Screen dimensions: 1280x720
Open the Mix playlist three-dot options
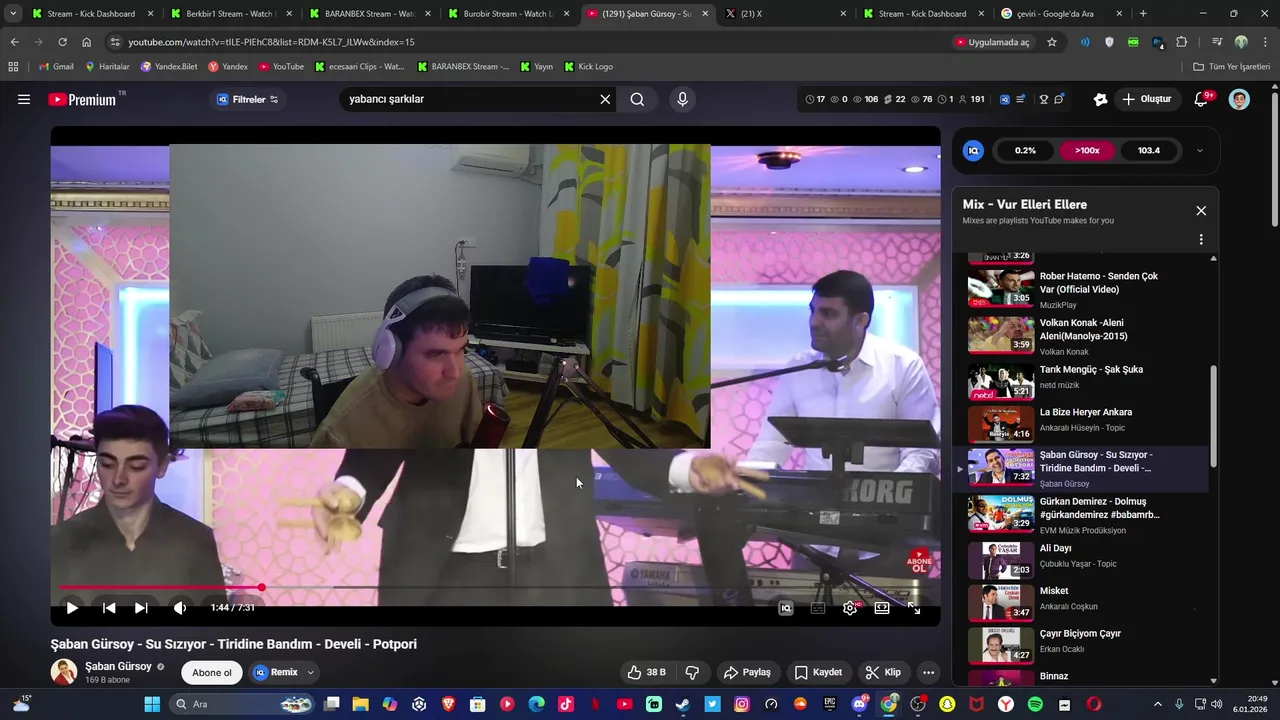[x=1201, y=240]
